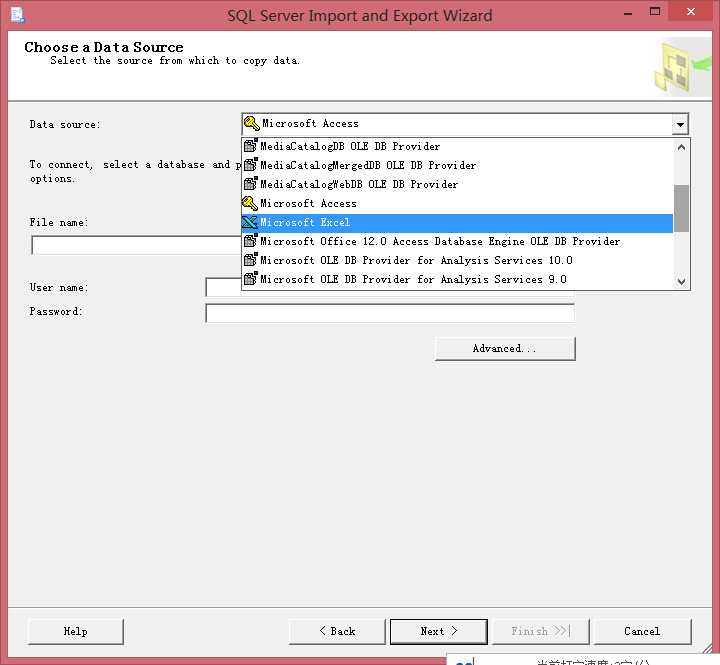
Task: Focus the Password input field
Action: coord(390,313)
